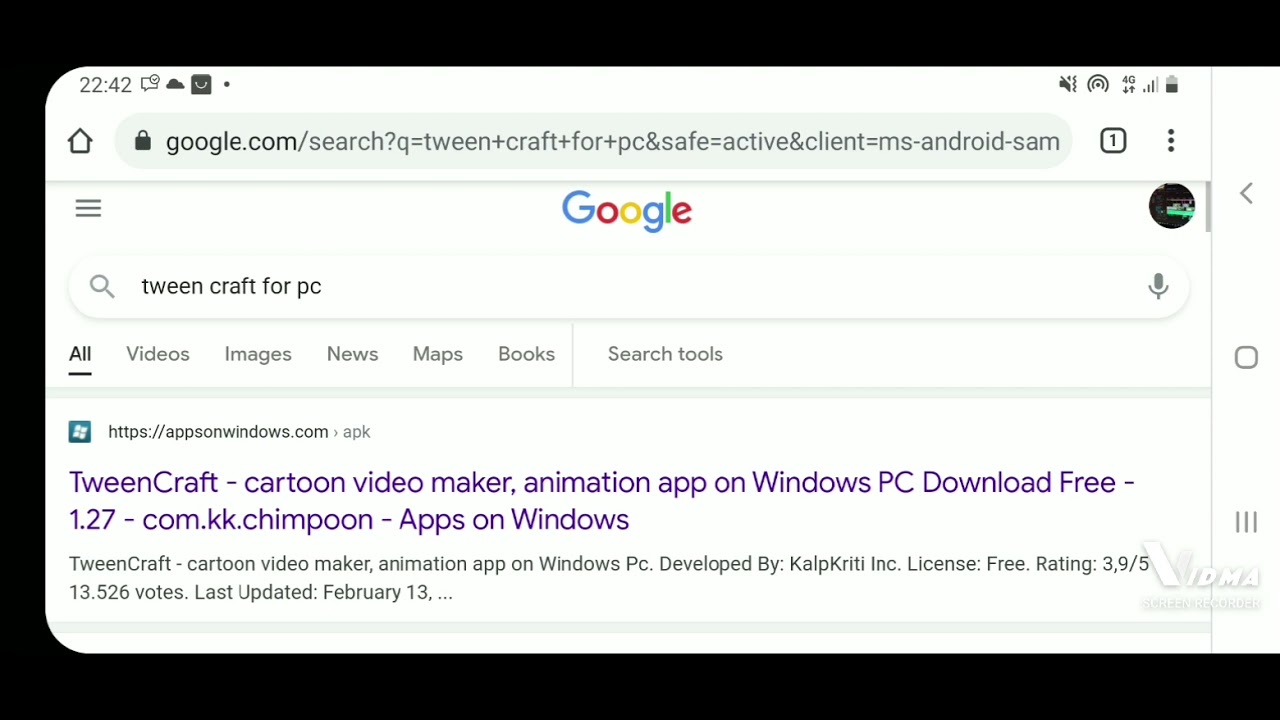
Task: Tap the shopping bag notification icon in status bar
Action: [x=201, y=84]
